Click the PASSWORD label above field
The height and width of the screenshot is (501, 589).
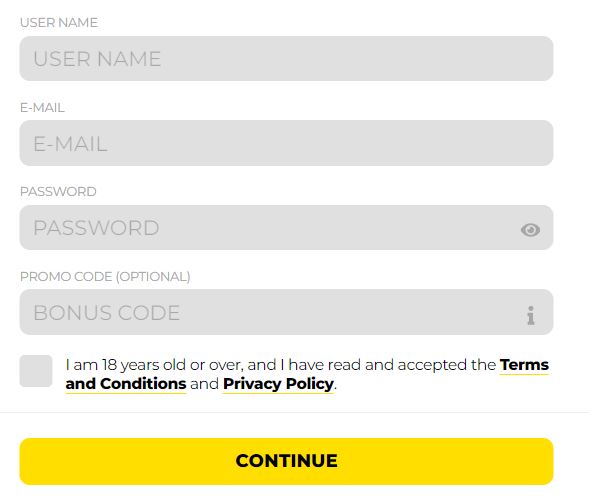point(58,192)
